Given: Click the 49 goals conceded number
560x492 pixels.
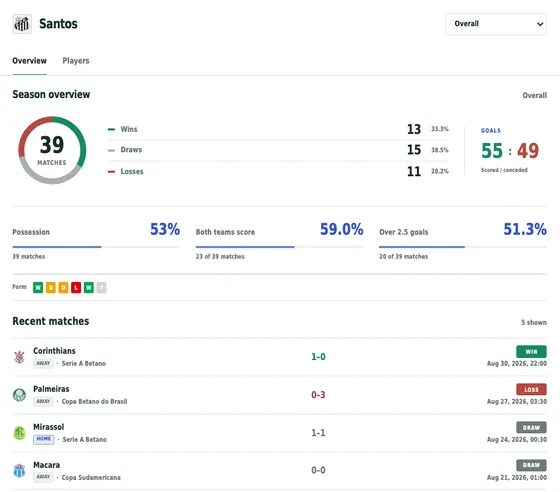Looking at the screenshot, I should click(x=528, y=151).
